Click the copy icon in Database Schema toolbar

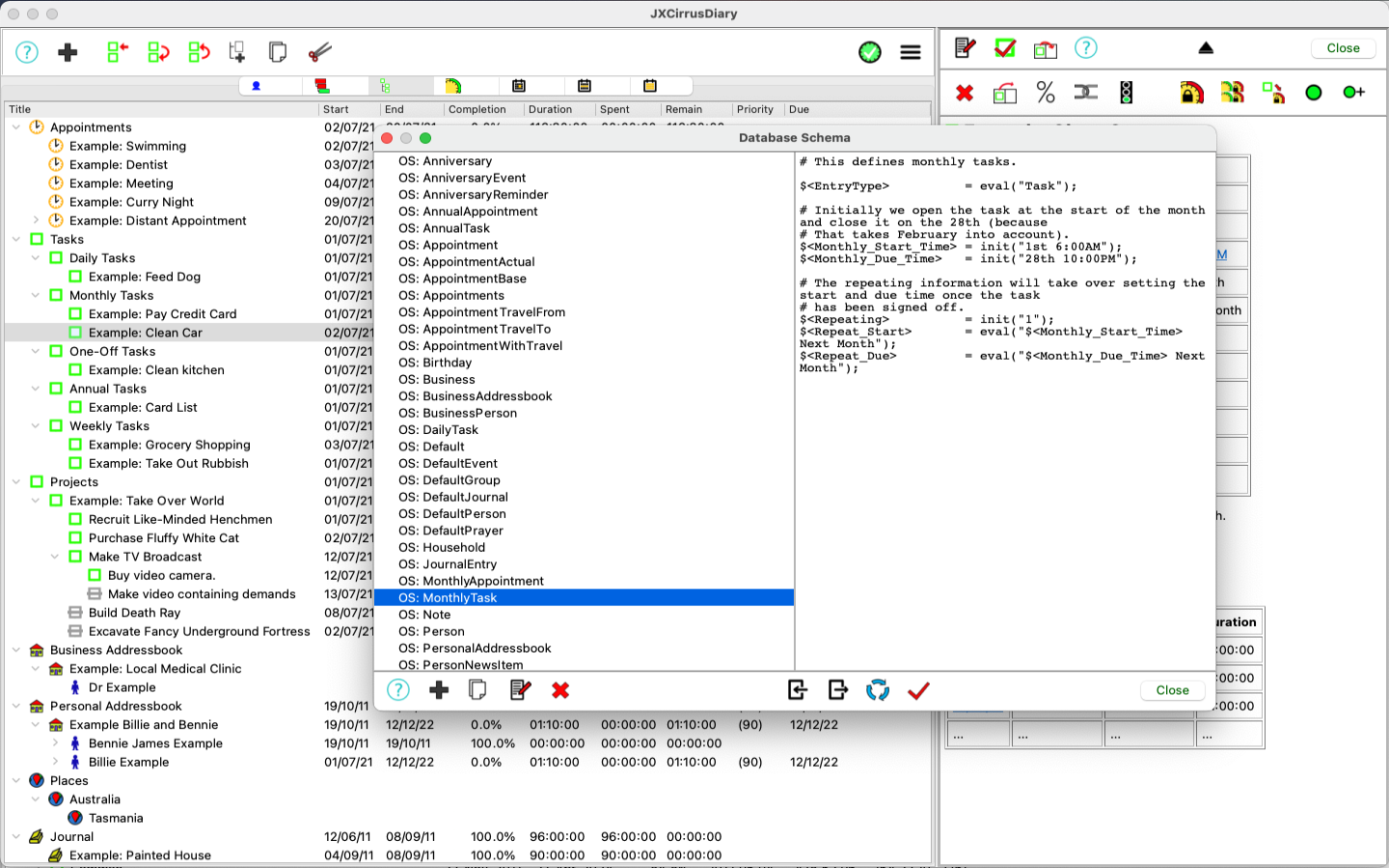click(477, 691)
